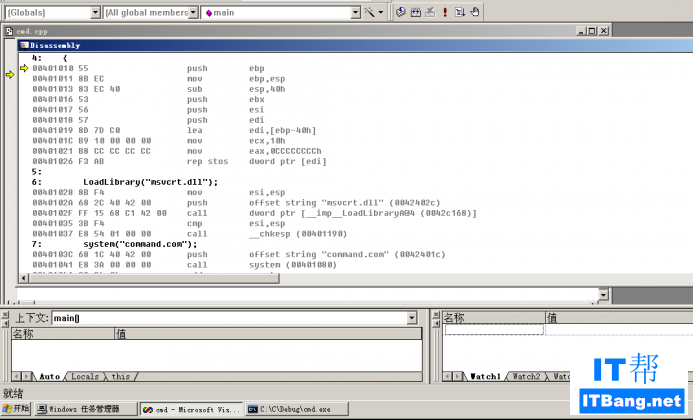Click the Disassembly window title icon
Viewport: 693px width, 420px height.
tap(24, 45)
